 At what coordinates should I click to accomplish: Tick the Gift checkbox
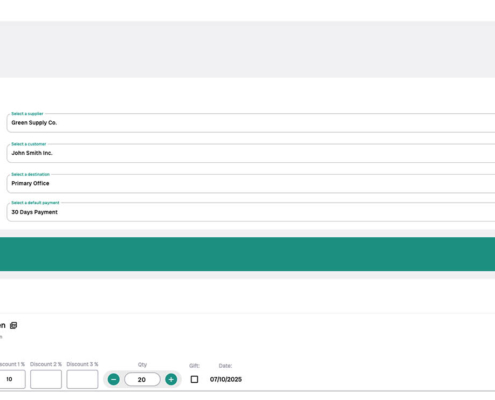click(x=194, y=379)
